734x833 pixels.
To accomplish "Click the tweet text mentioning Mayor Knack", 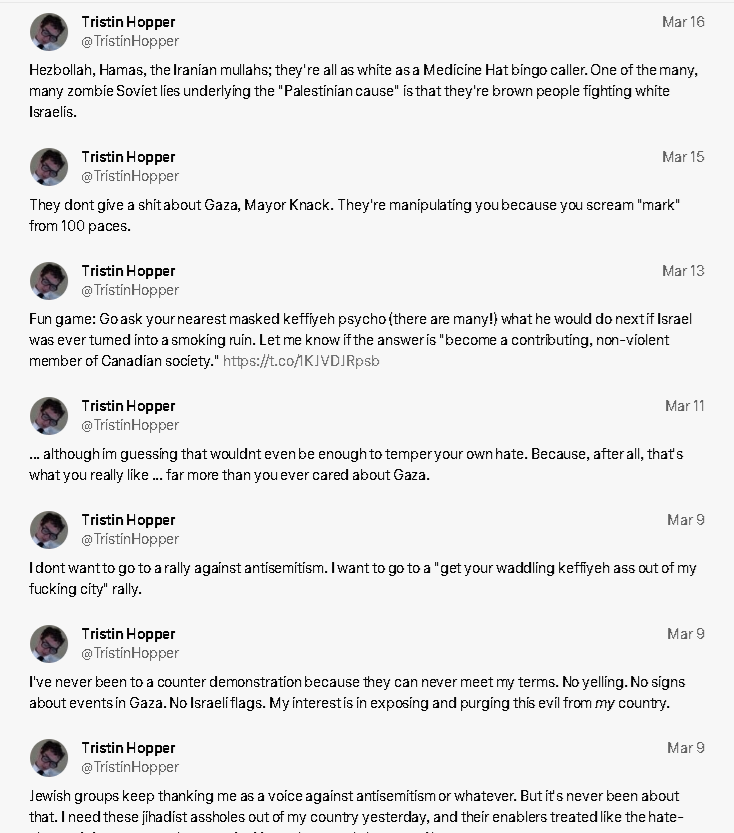I will [x=355, y=215].
